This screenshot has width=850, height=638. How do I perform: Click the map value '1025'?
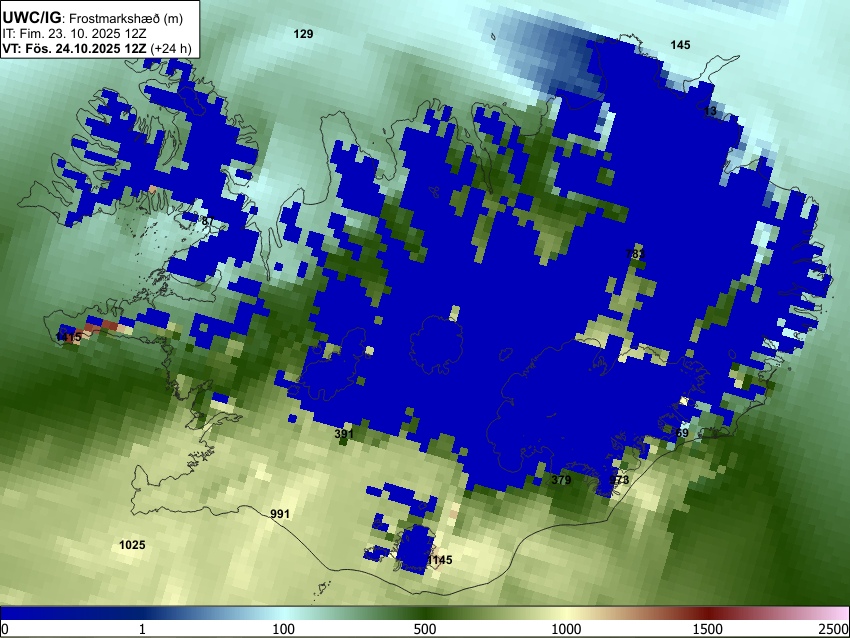click(x=132, y=545)
